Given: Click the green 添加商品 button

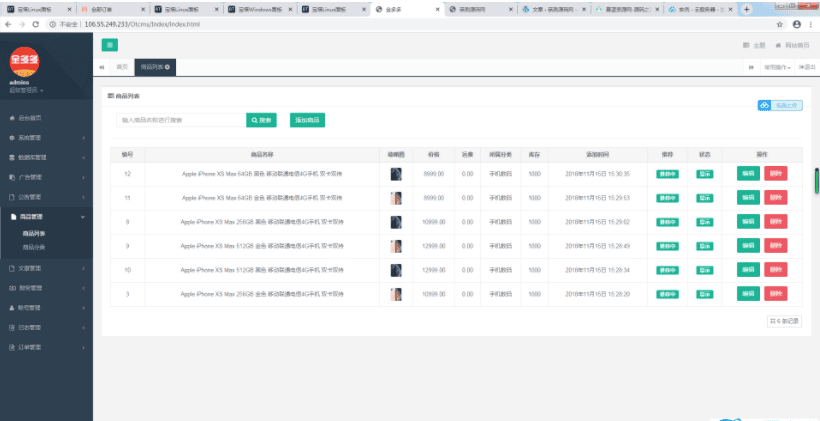Looking at the screenshot, I should click(307, 120).
